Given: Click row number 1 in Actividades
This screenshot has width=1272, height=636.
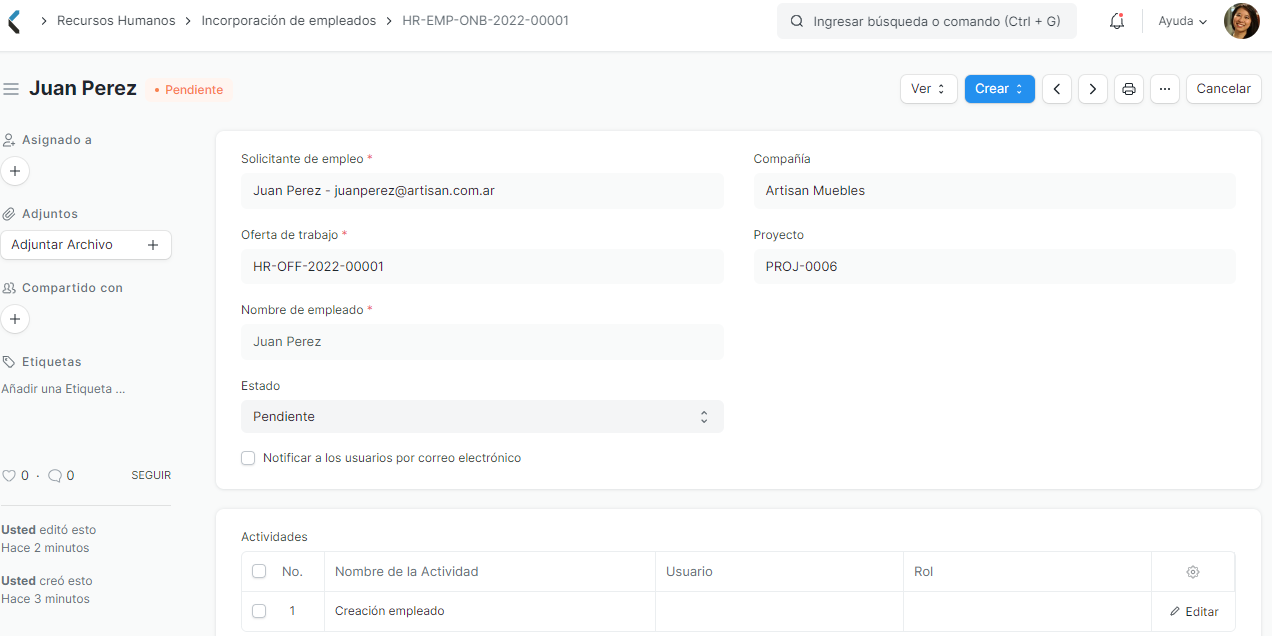Looking at the screenshot, I should 293,611.
